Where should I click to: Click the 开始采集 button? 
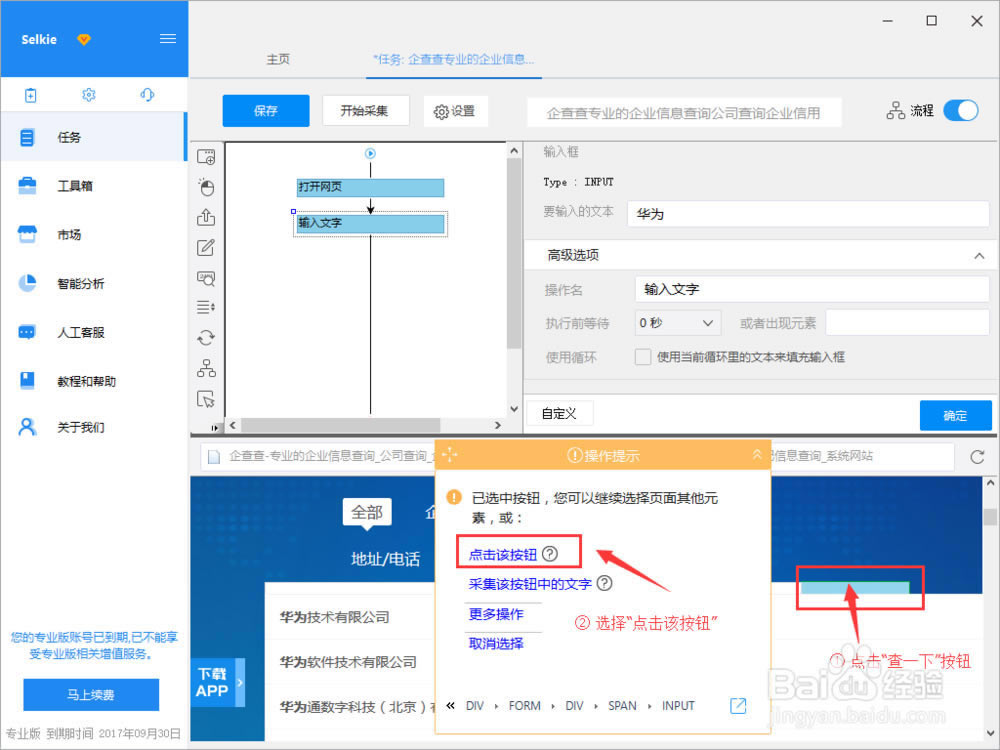364,111
